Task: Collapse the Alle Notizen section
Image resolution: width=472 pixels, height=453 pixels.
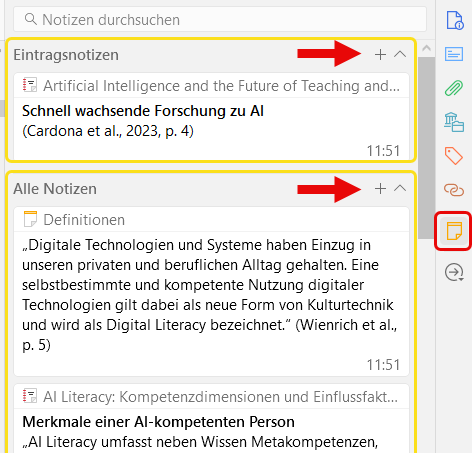Action: click(400, 189)
